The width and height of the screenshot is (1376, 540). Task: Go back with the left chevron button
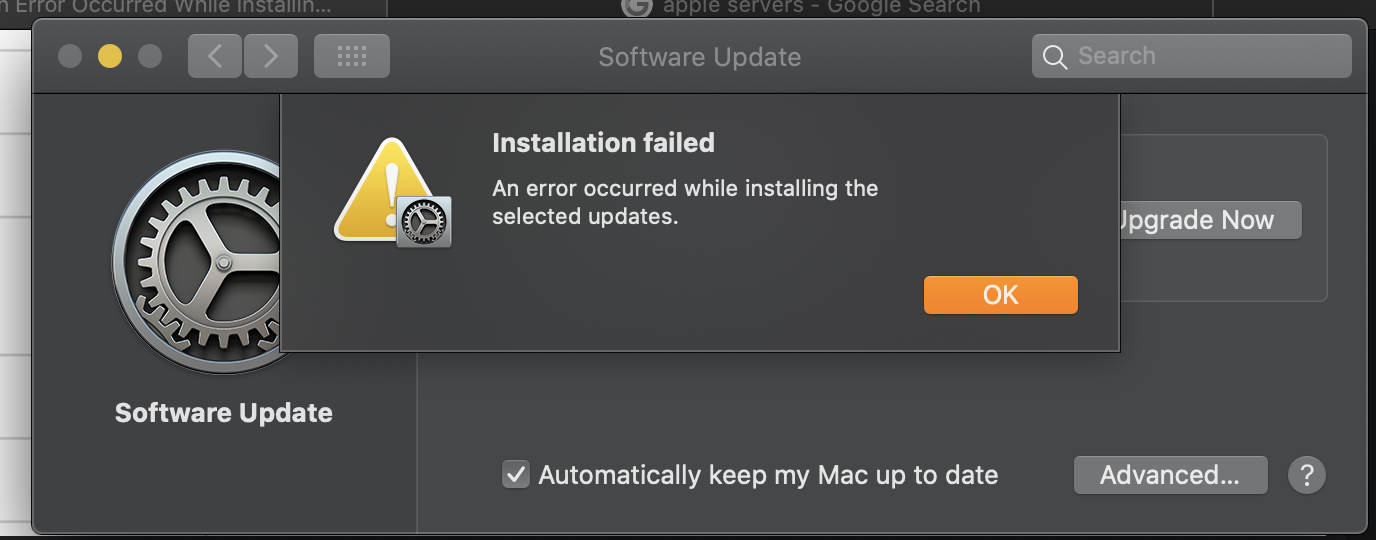(x=215, y=56)
